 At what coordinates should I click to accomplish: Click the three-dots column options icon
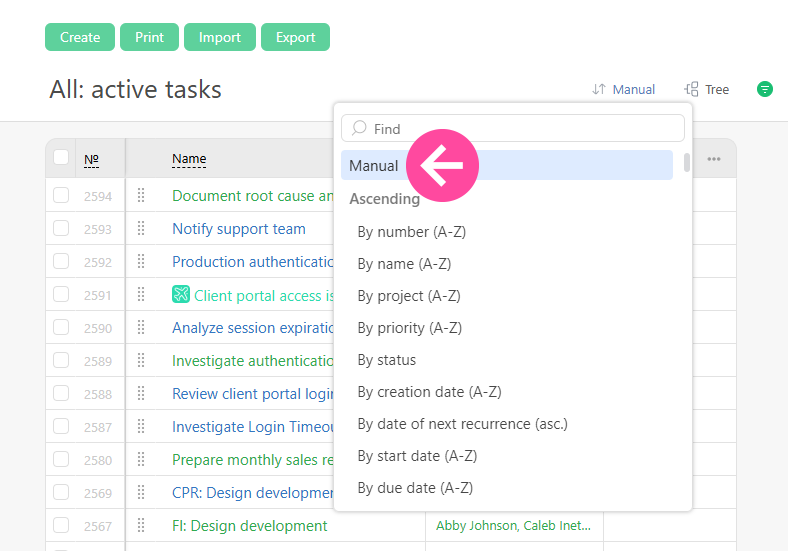(x=714, y=159)
